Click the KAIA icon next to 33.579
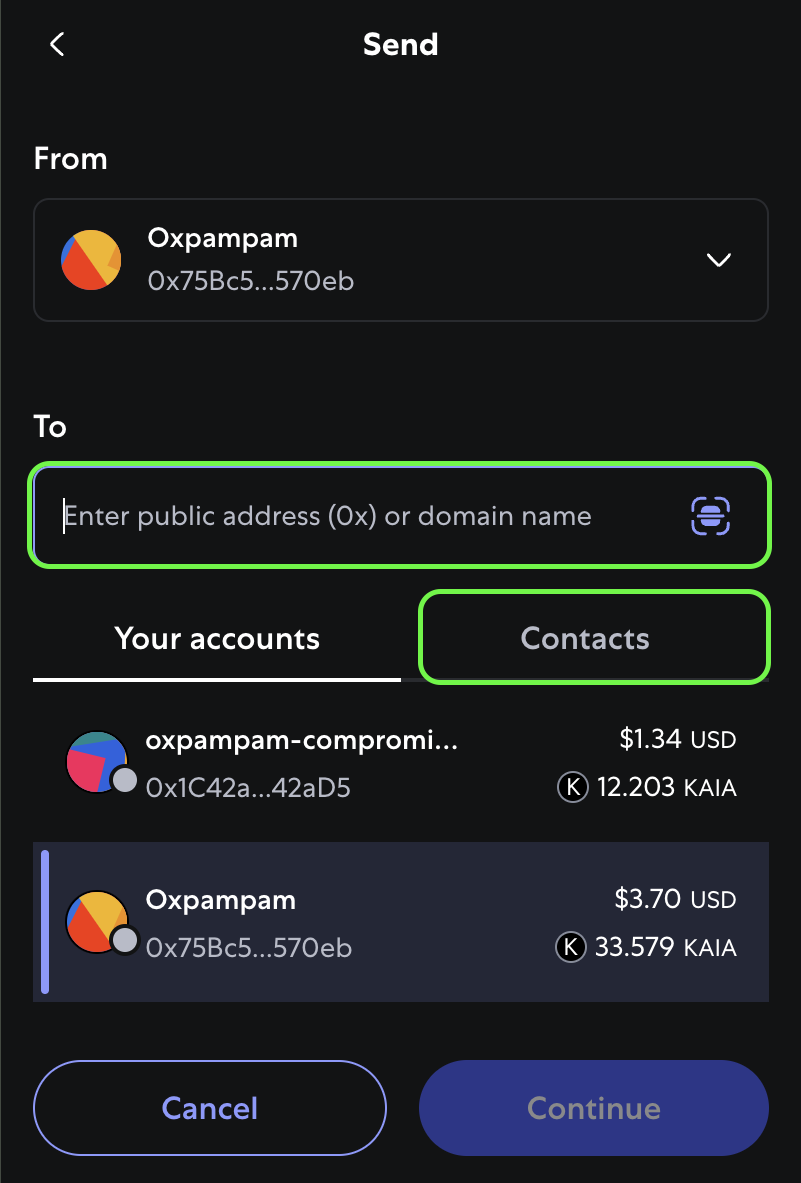This screenshot has width=801, height=1183. click(571, 947)
